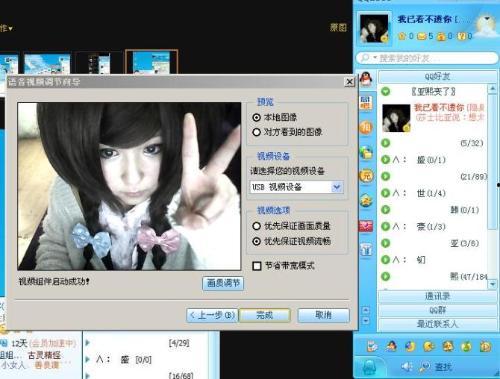Expand the friend group showing (1/3)
This screenshot has height=379, width=500.
pos(386,226)
